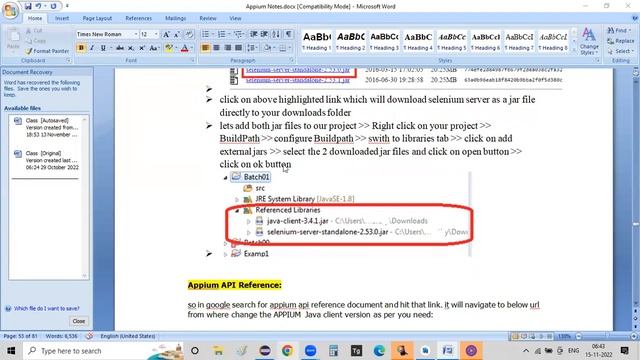The height and width of the screenshot is (360, 640).
Task: Open the Calculator app in taskbar
Action: pos(333,351)
